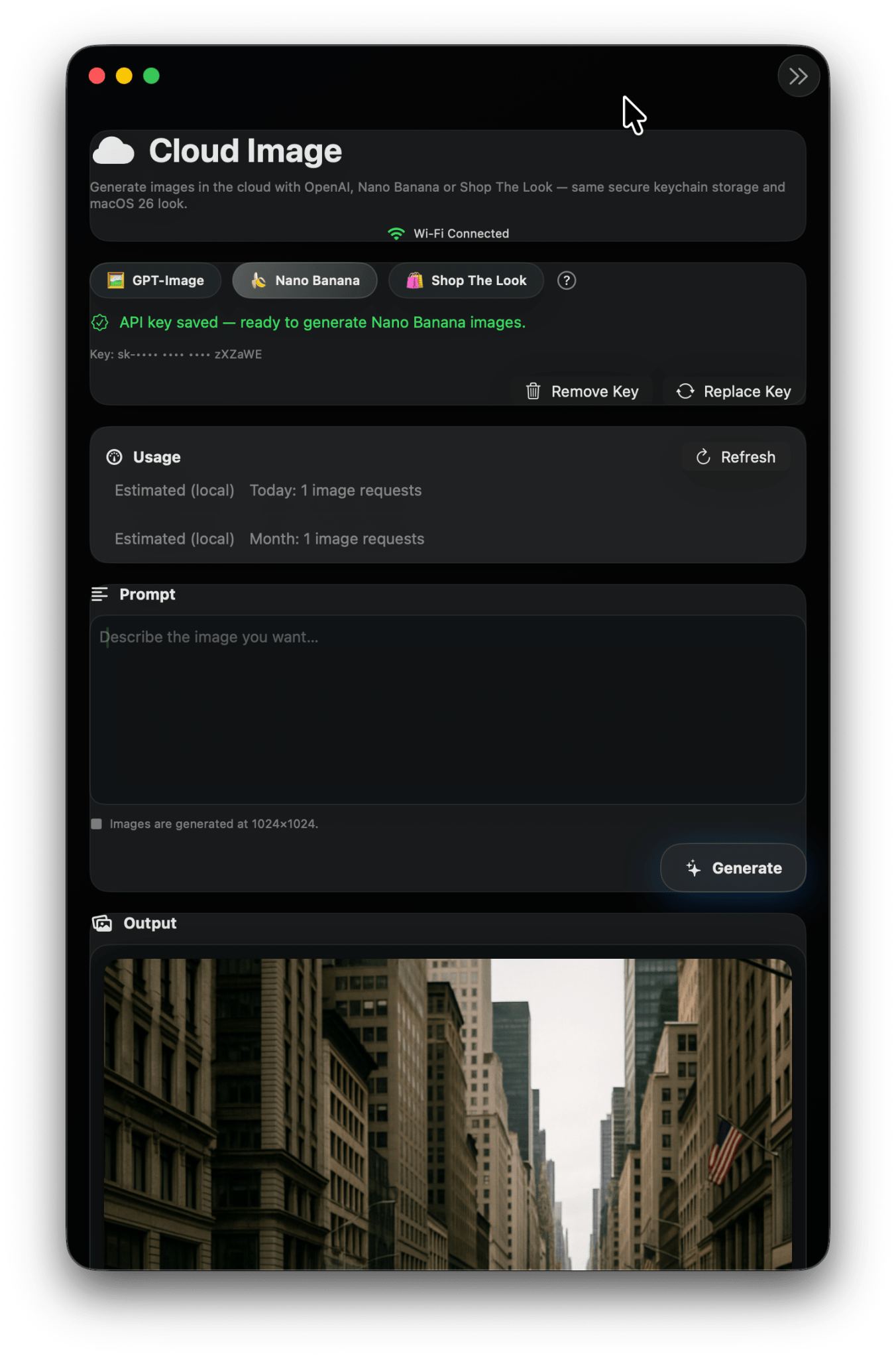
Task: Click the sparkle icon on Generate button
Action: [693, 868]
